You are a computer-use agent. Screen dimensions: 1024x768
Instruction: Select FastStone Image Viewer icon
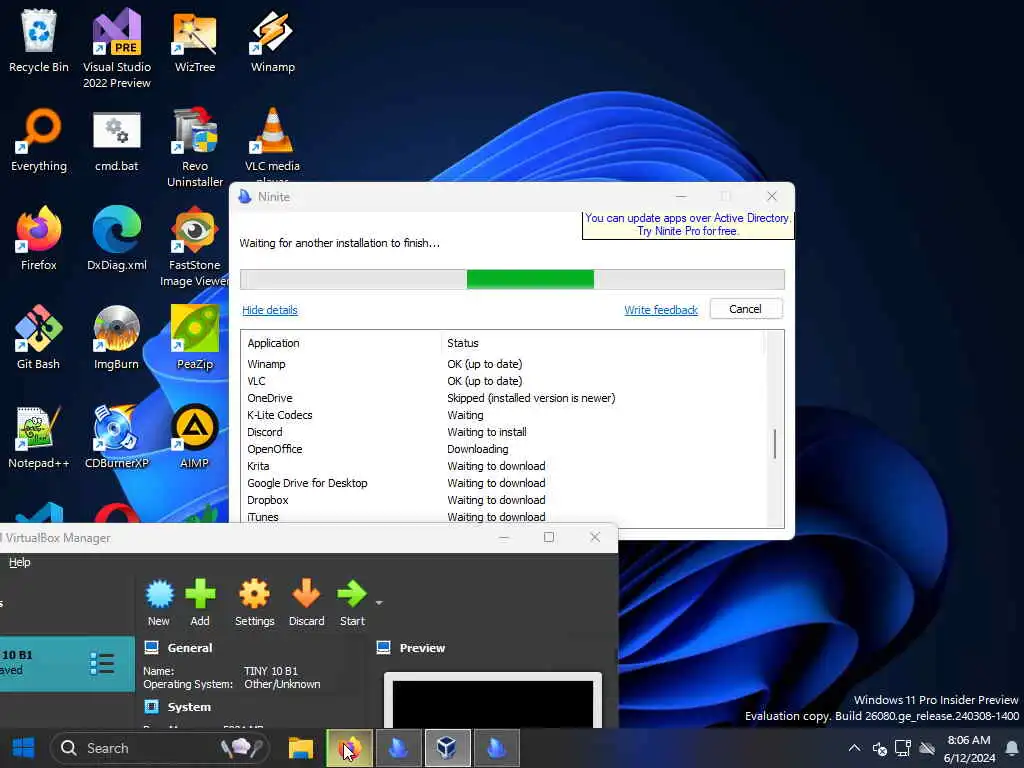(194, 247)
